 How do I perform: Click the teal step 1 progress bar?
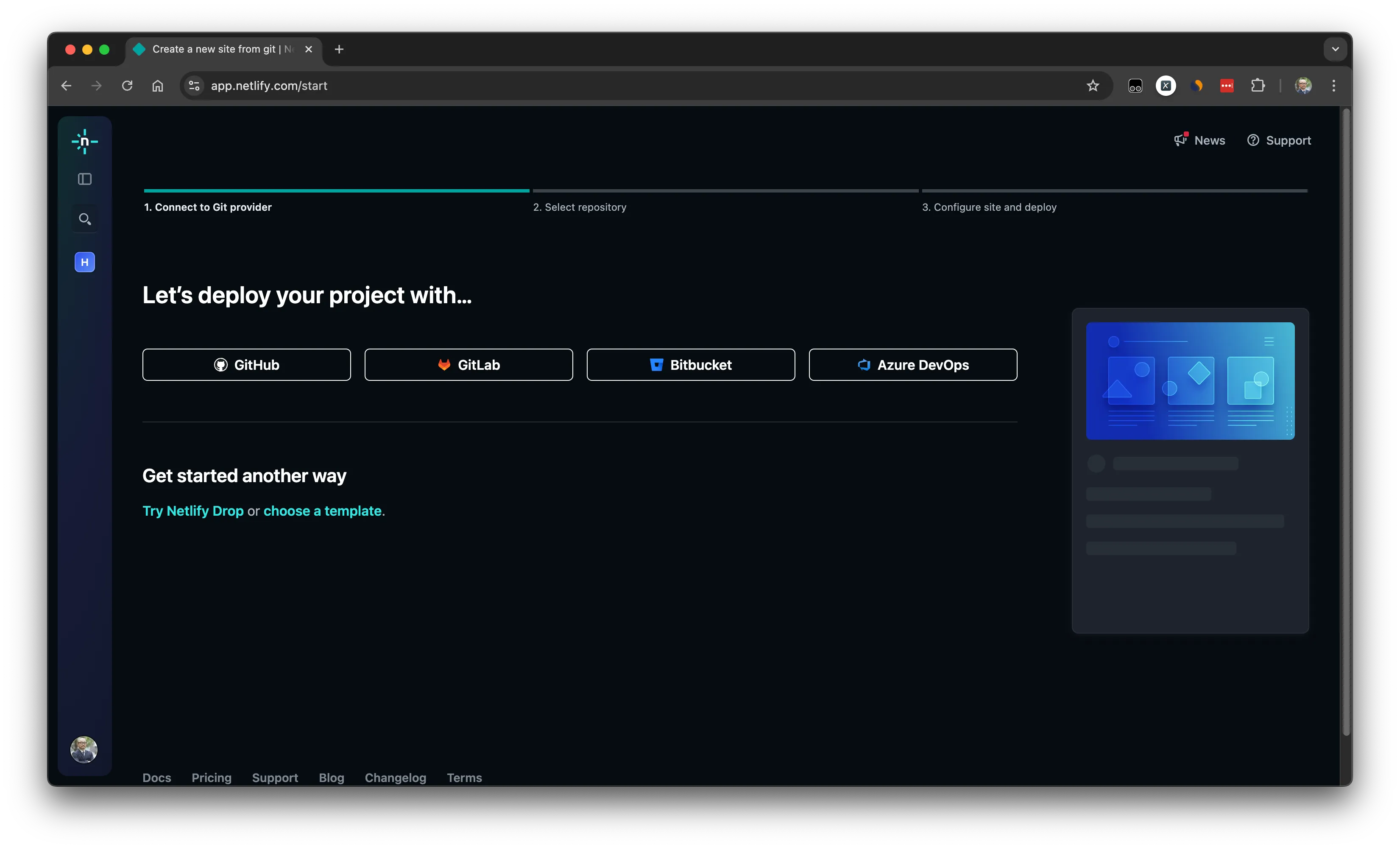(336, 191)
